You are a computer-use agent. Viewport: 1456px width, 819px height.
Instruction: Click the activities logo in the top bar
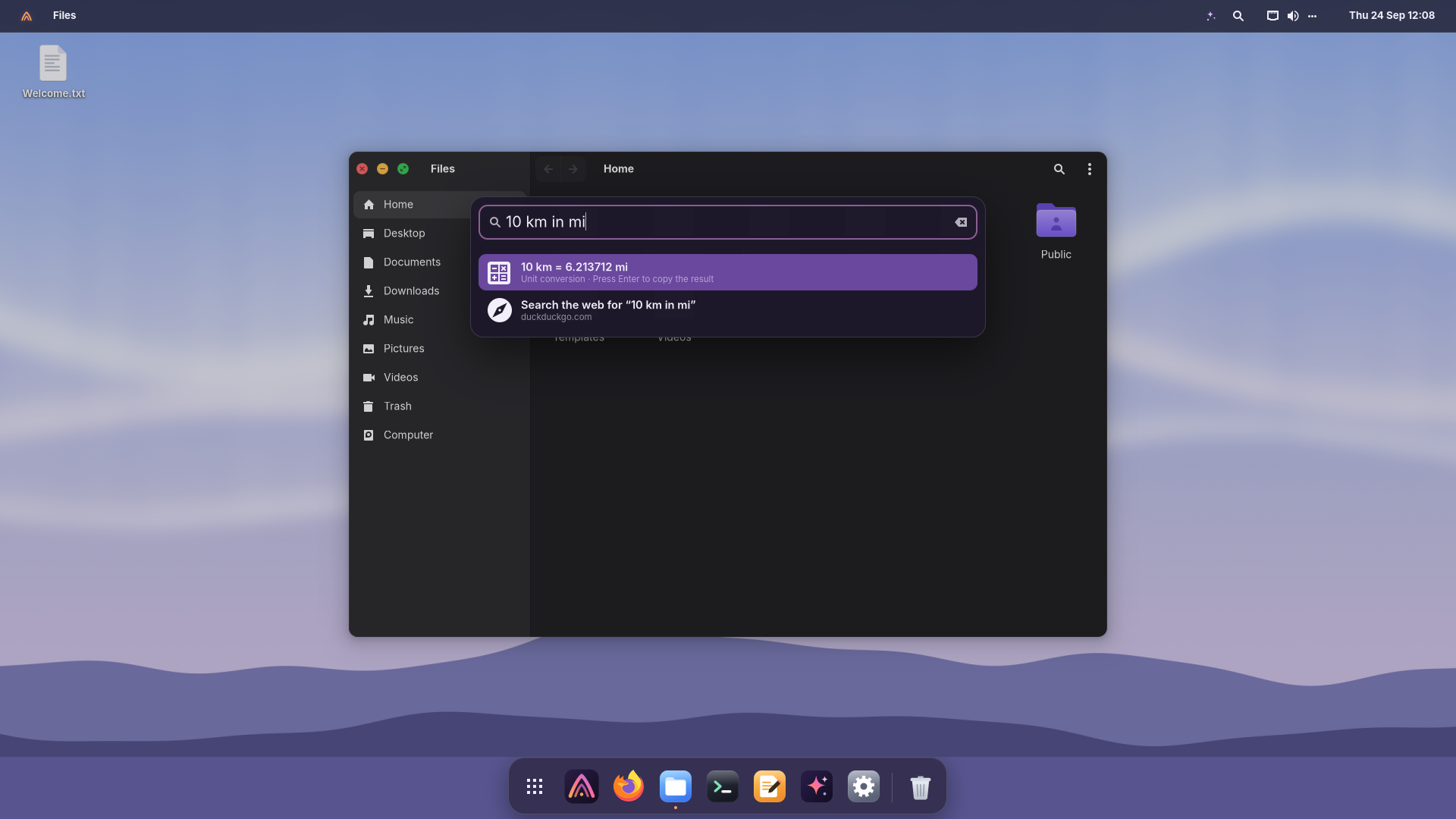[x=27, y=16]
